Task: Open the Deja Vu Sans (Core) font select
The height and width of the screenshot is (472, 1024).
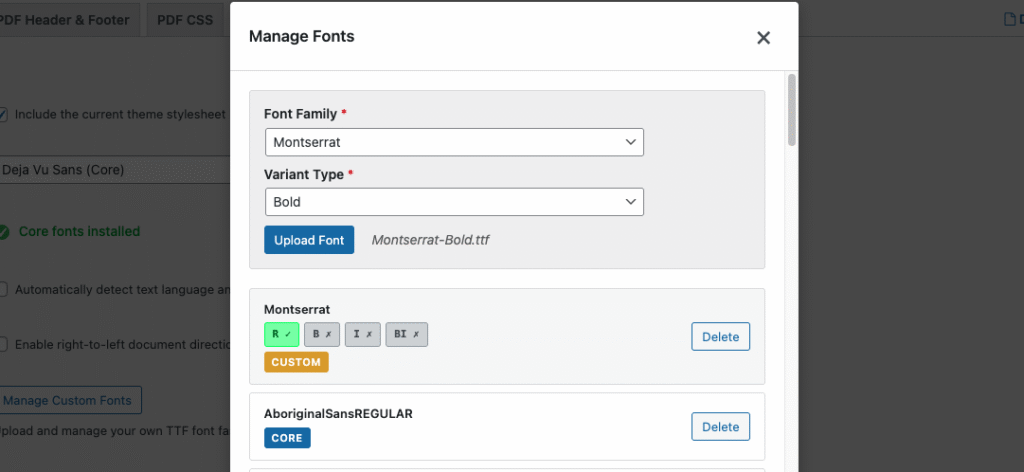Action: (115, 170)
